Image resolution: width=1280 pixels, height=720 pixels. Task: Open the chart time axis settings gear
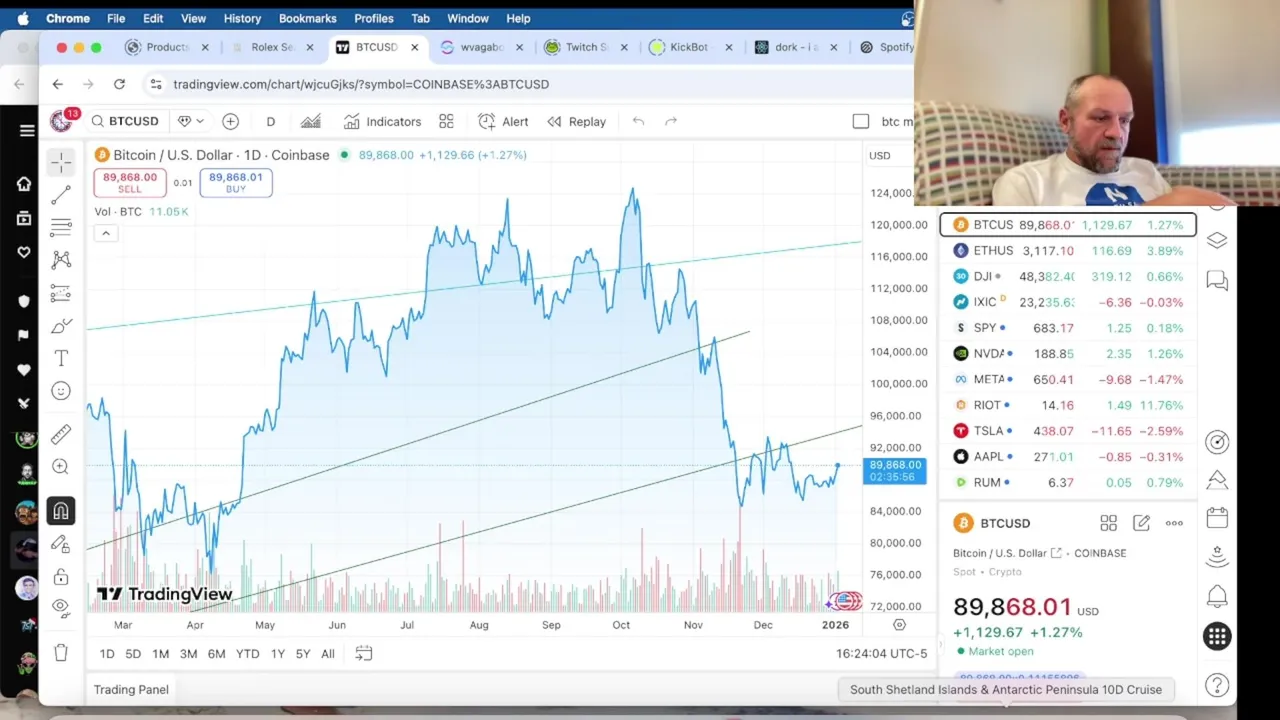(x=899, y=625)
